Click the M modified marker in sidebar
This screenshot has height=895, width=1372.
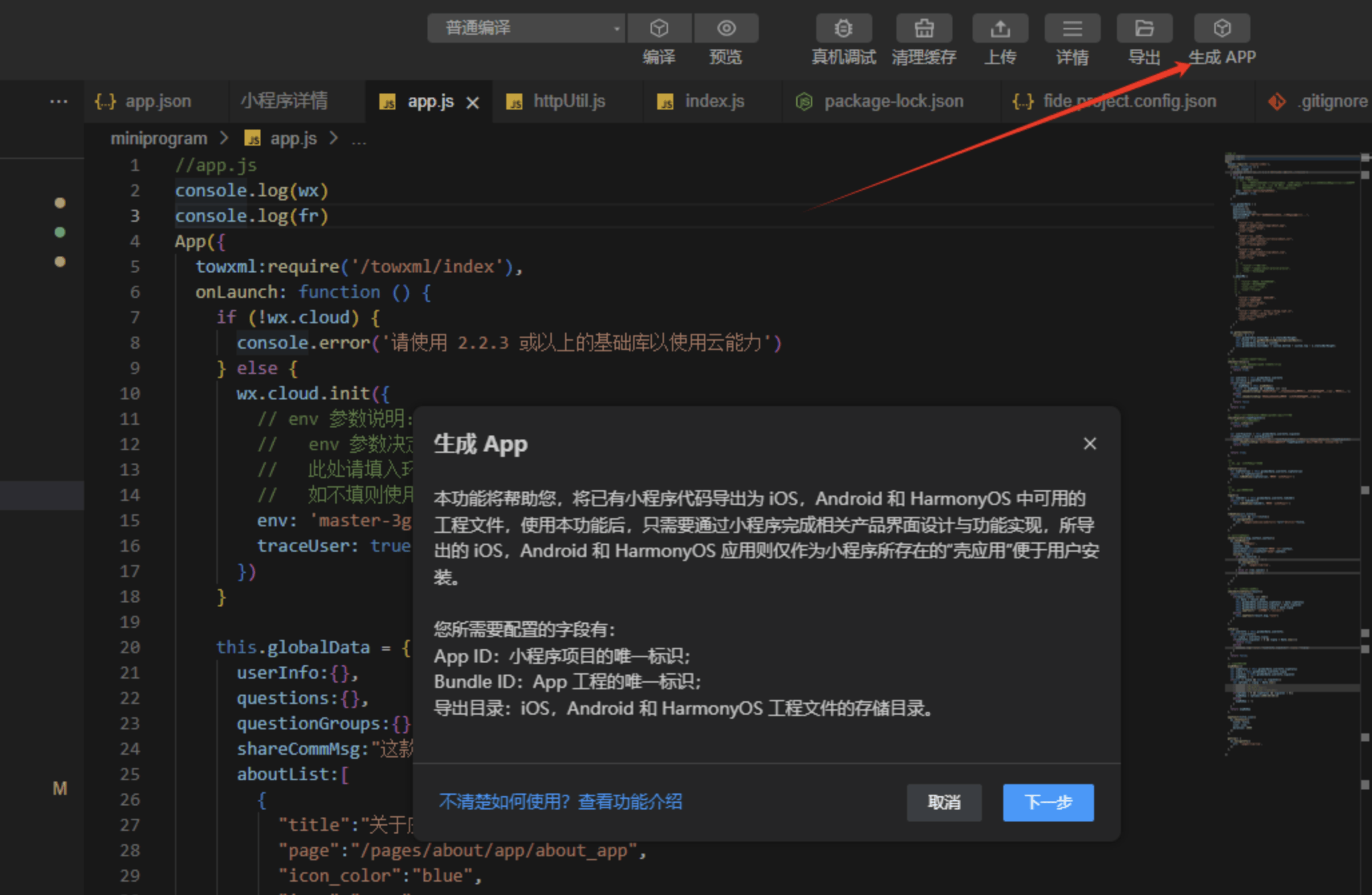click(60, 789)
